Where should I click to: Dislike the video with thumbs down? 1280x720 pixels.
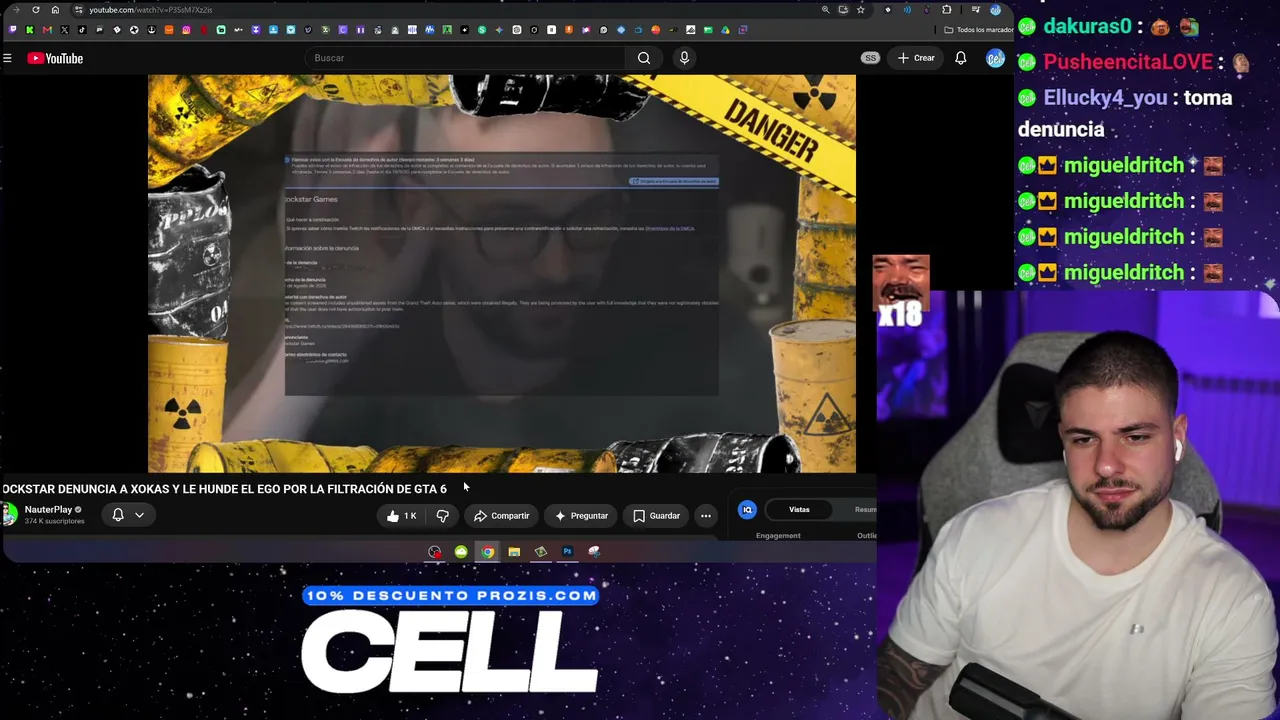point(442,516)
